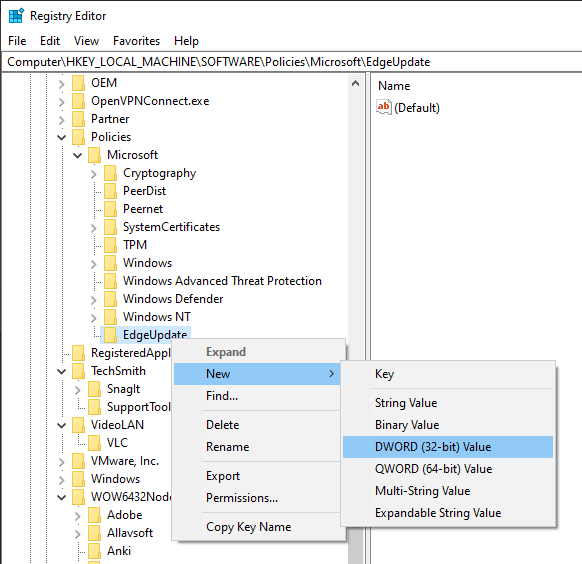
Task: Click the OpenVPNConnect.exe folder icon
Action: (78, 101)
